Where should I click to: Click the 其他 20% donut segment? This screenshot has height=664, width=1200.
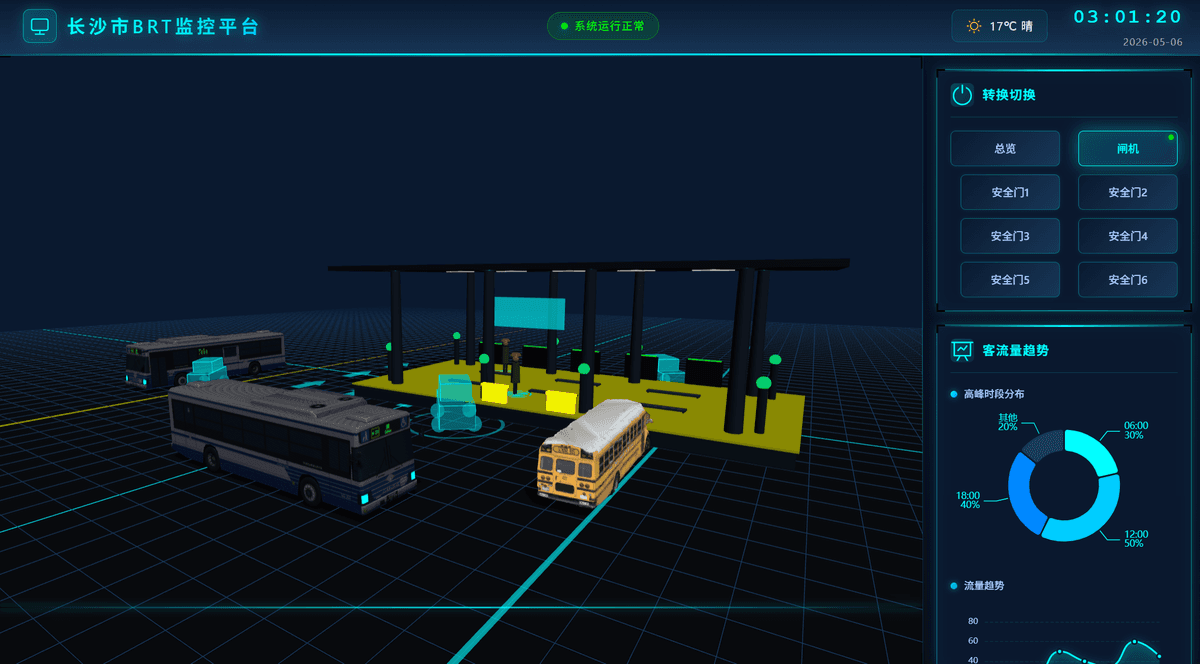pyautogui.click(x=1042, y=445)
